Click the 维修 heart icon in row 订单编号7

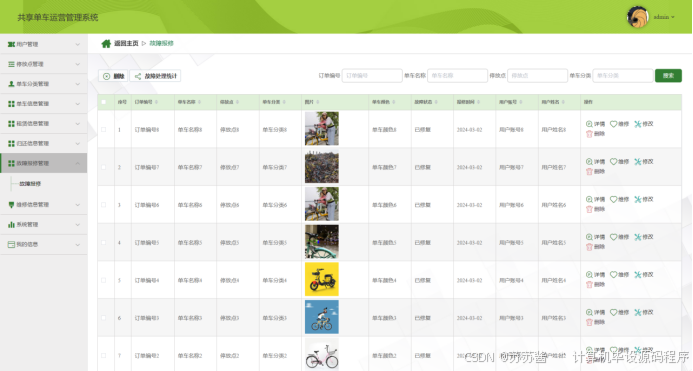[x=613, y=162]
